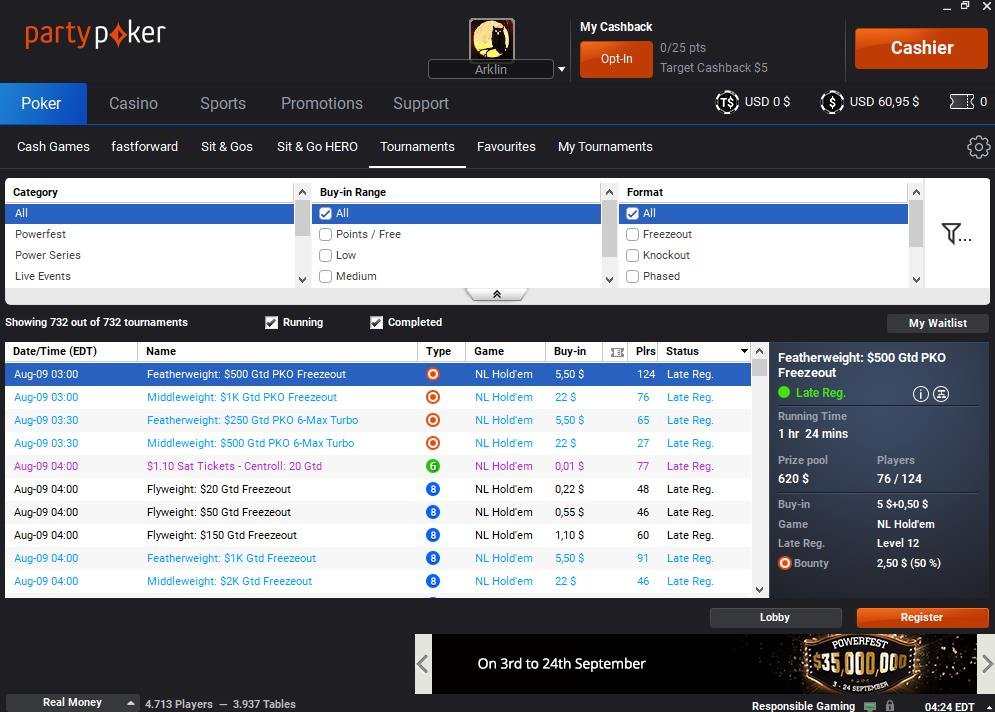Click the tournament list vertical scrollbar
This screenshot has width=995, height=712.
tap(759, 480)
